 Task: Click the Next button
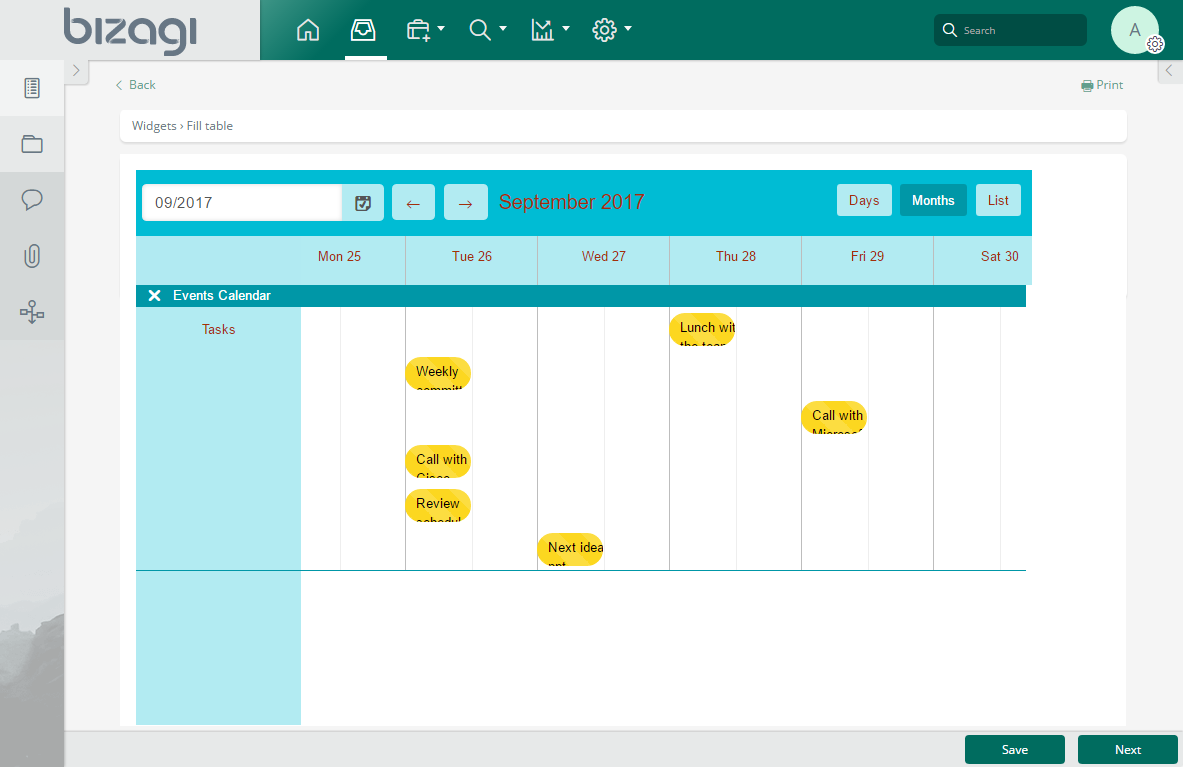1127,750
